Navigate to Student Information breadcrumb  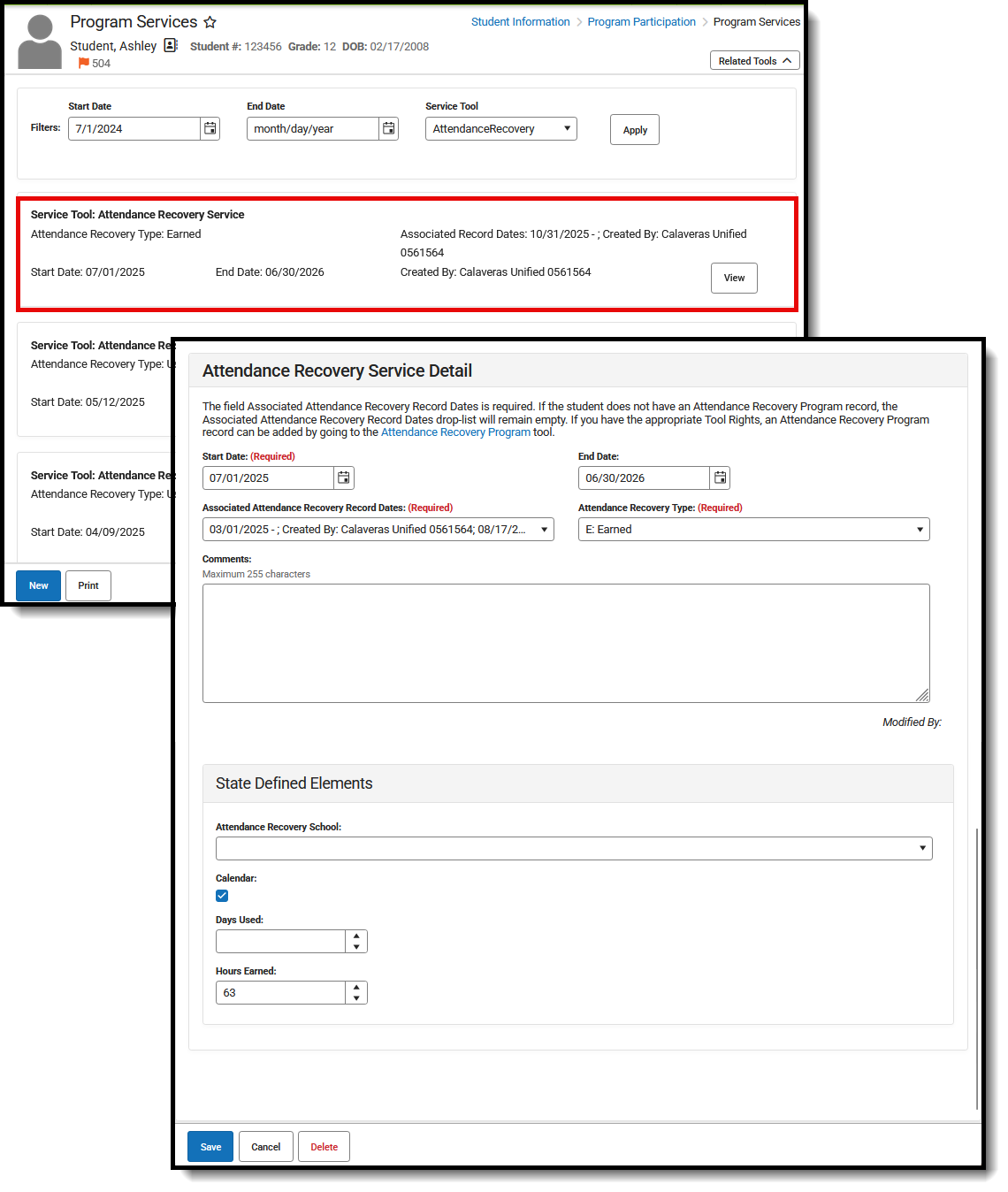click(x=520, y=21)
